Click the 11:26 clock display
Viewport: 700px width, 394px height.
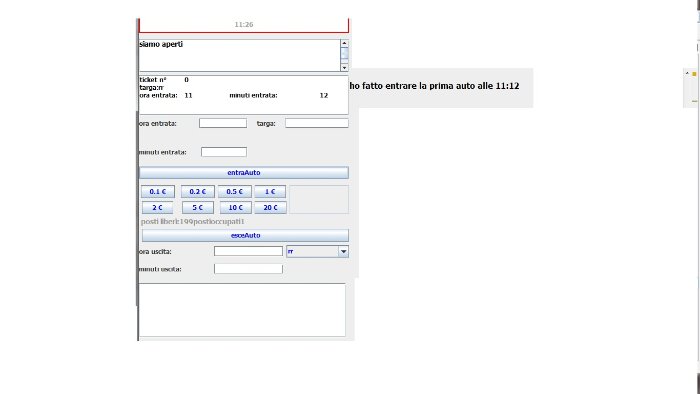244,25
